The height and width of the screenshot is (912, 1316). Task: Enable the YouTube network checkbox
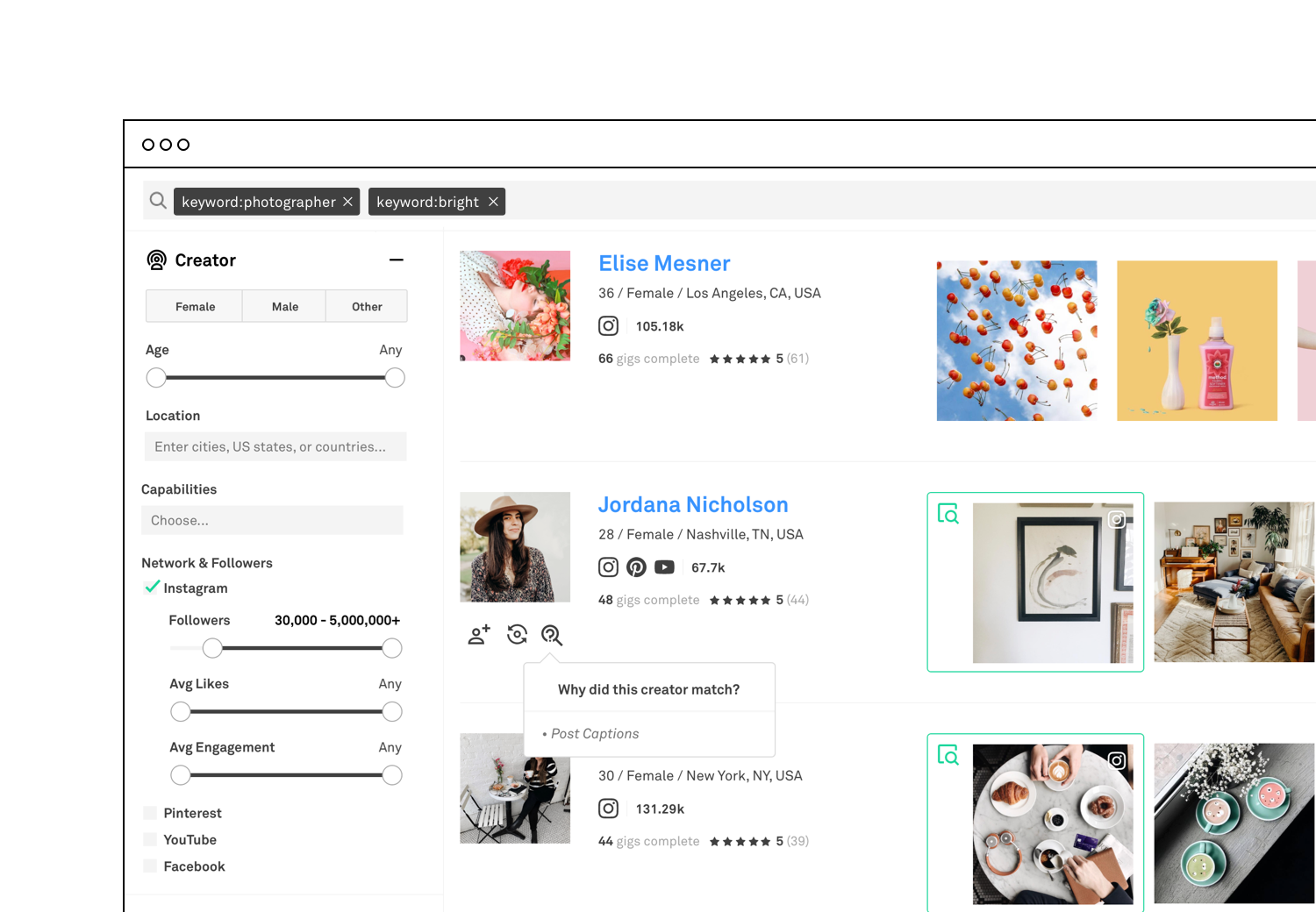pyautogui.click(x=150, y=839)
